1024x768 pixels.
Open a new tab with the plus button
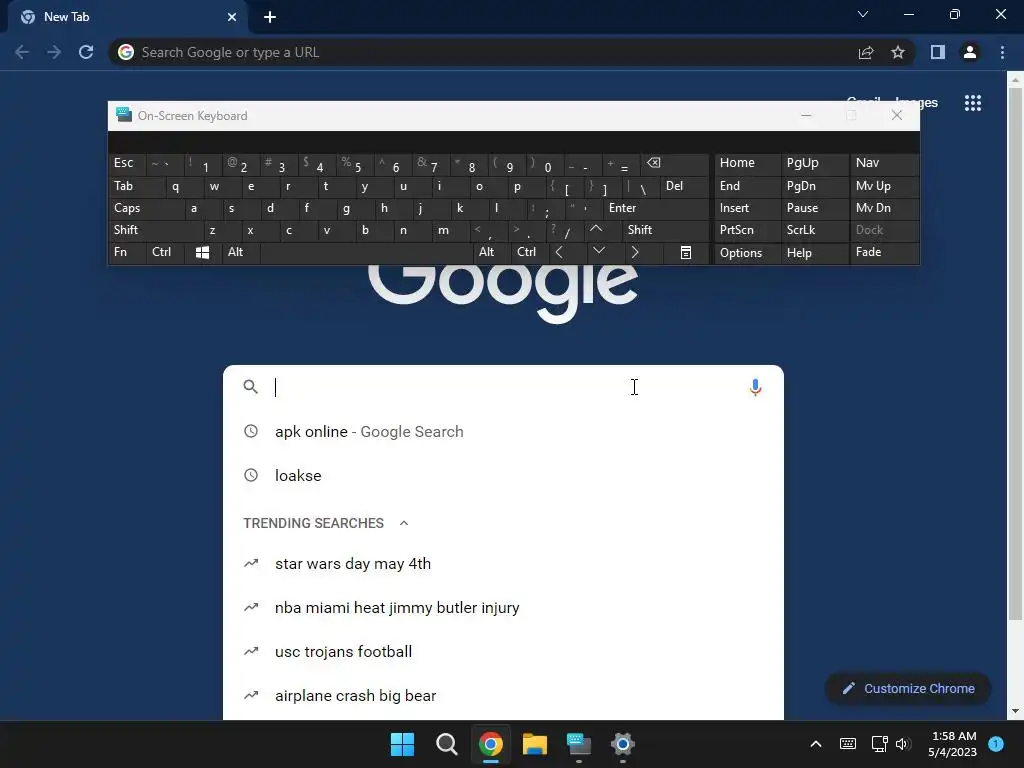point(270,17)
